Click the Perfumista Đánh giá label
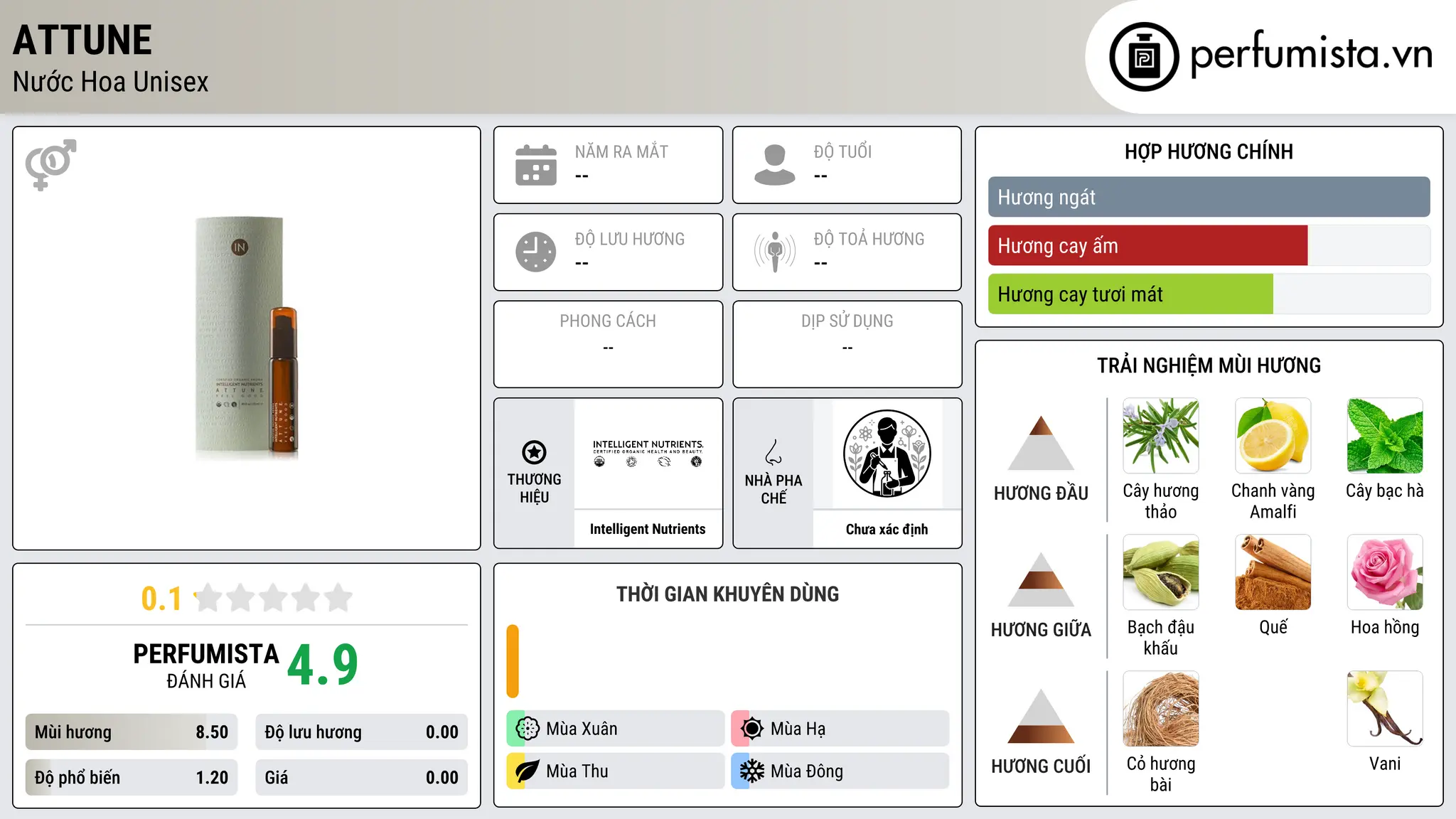Image resolution: width=1456 pixels, height=819 pixels. pyautogui.click(x=206, y=665)
